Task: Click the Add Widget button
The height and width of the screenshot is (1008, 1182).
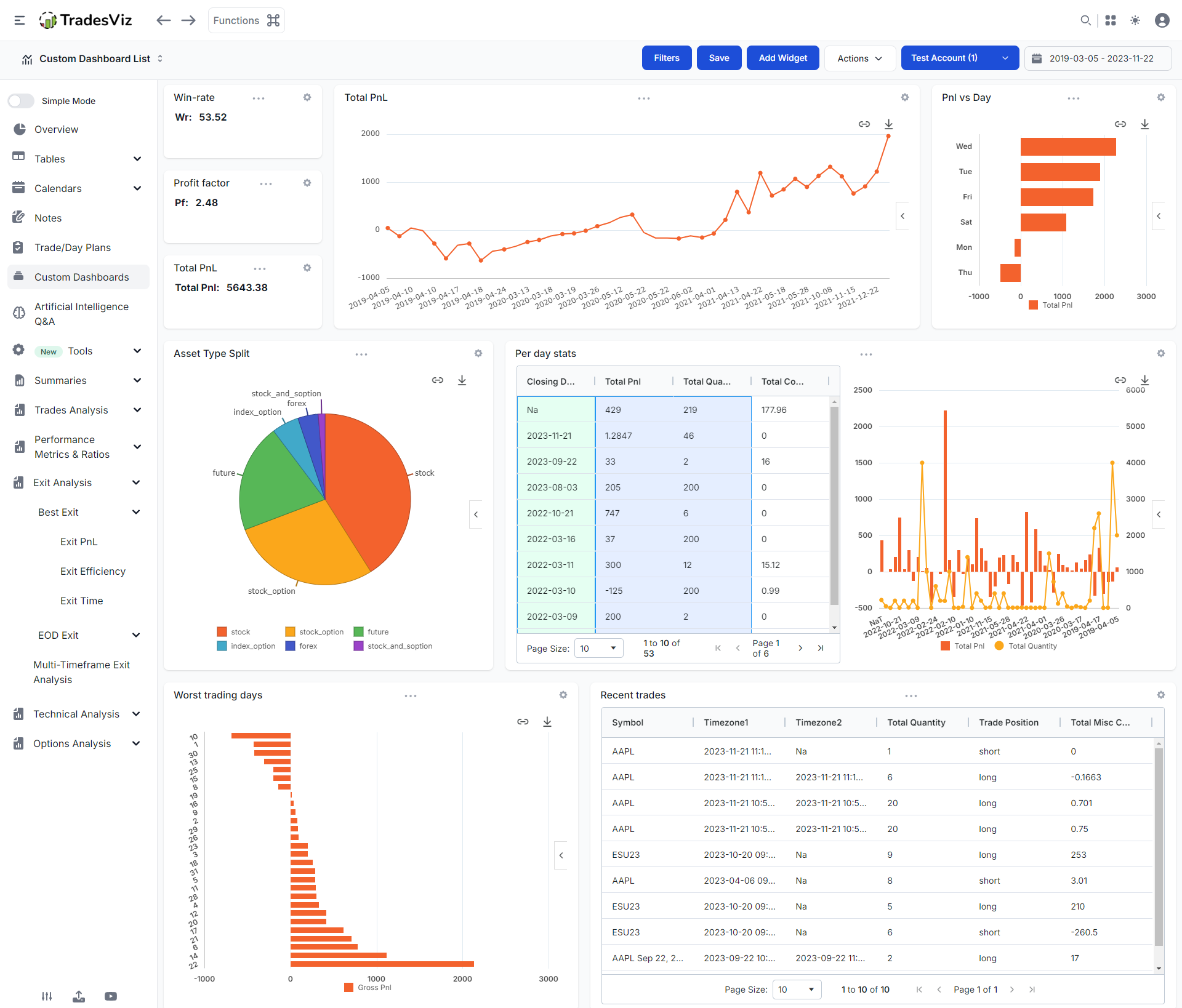Action: tap(782, 58)
